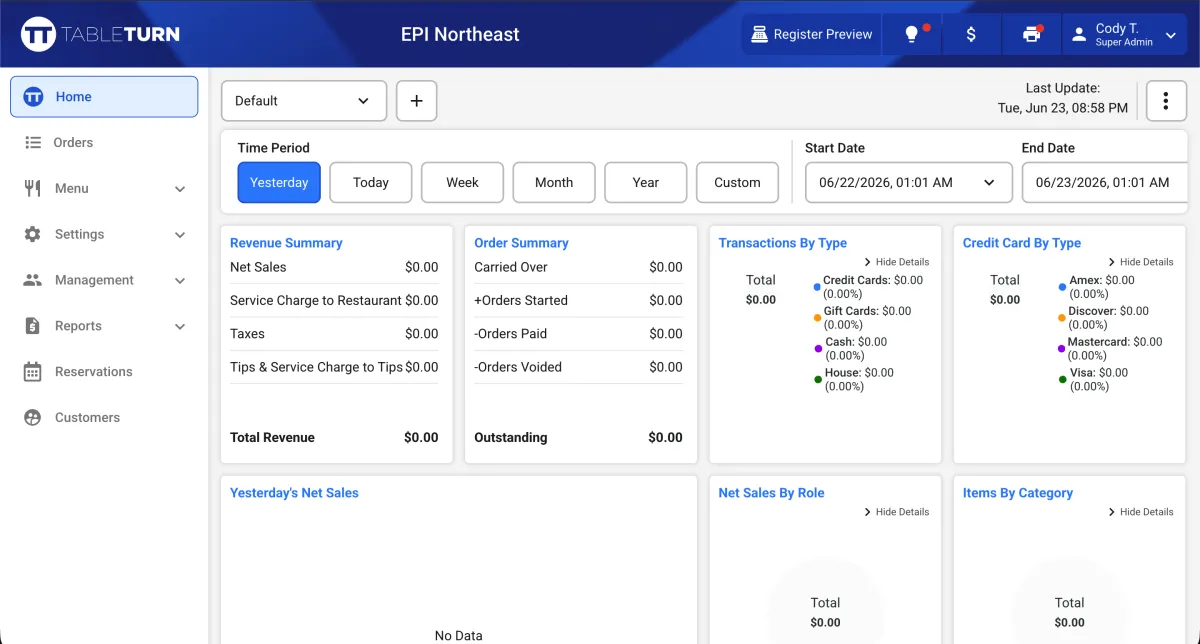Open the Customers page
Image resolution: width=1200 pixels, height=644 pixels.
pyautogui.click(x=104, y=418)
